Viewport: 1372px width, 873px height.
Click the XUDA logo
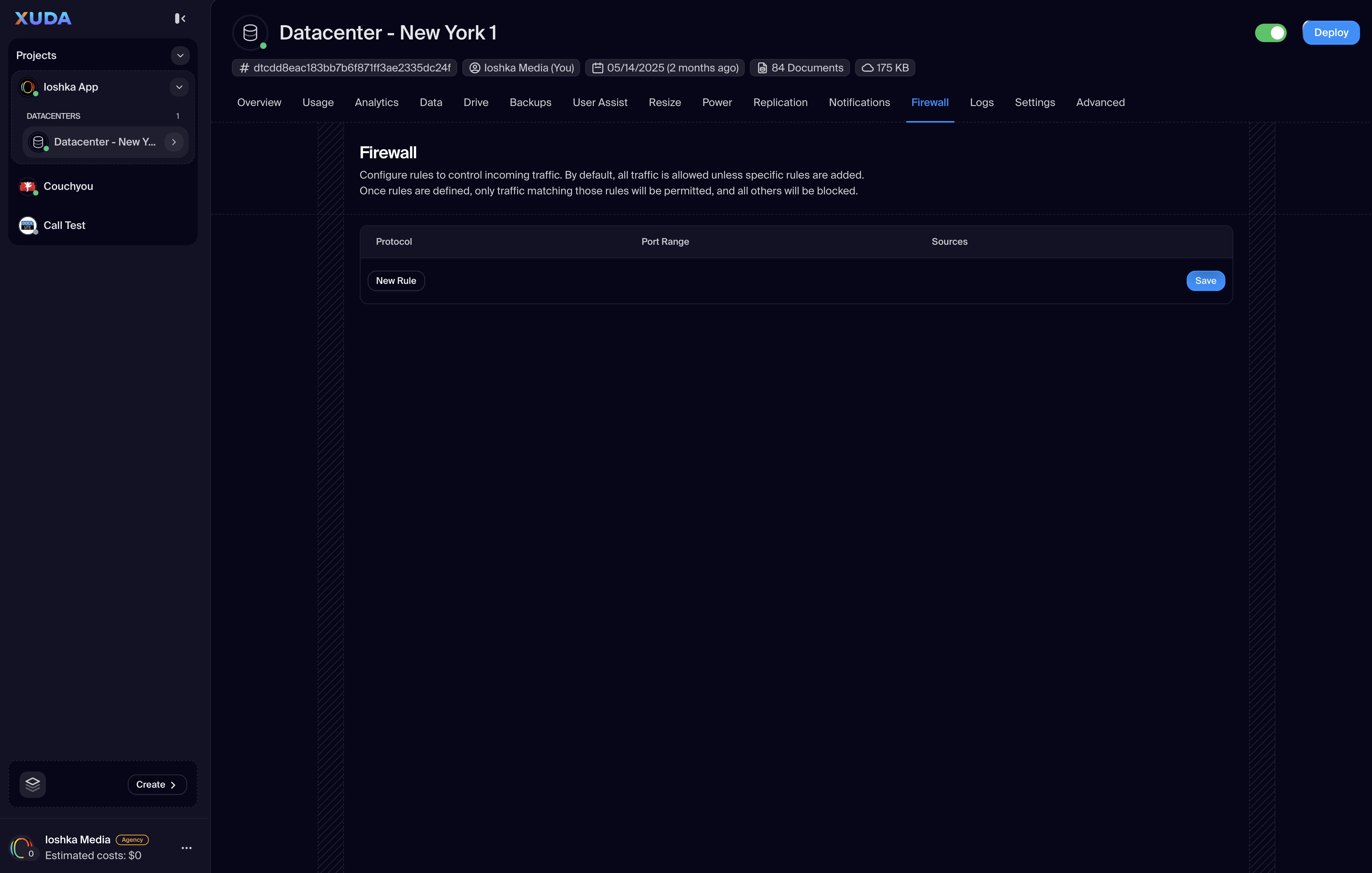click(43, 18)
